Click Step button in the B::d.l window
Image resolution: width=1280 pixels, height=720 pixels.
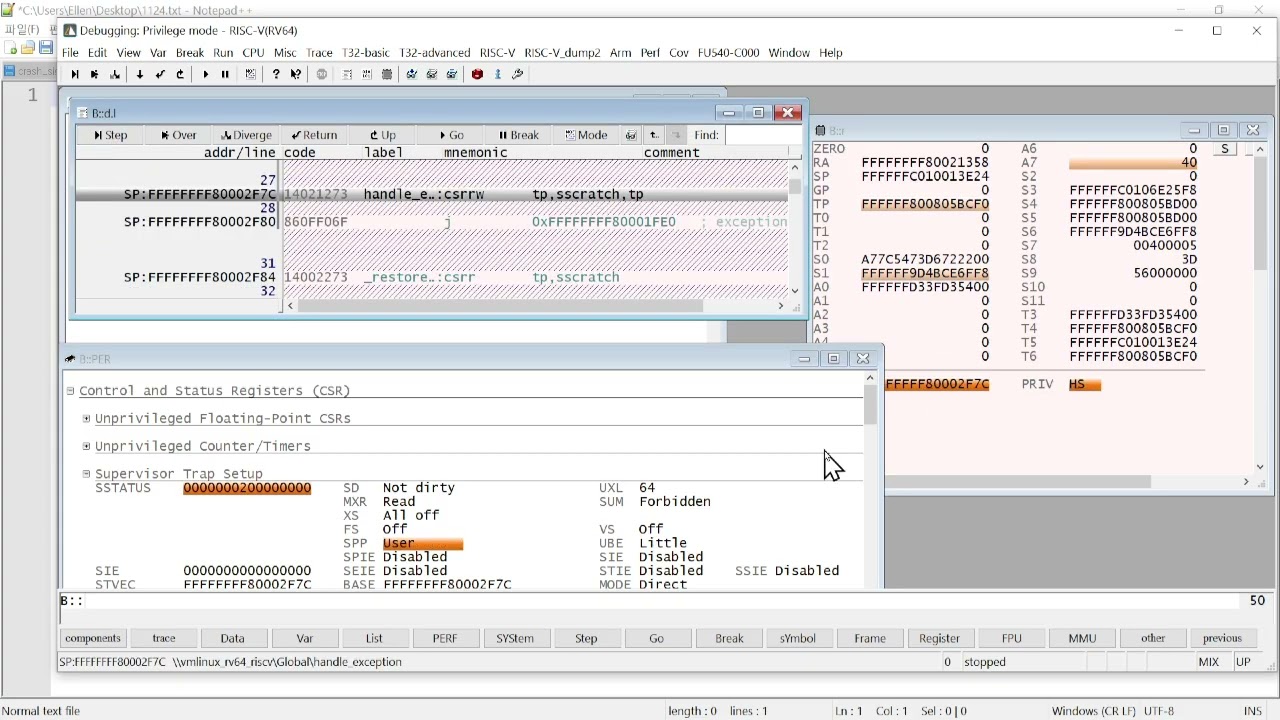pyautogui.click(x=110, y=135)
